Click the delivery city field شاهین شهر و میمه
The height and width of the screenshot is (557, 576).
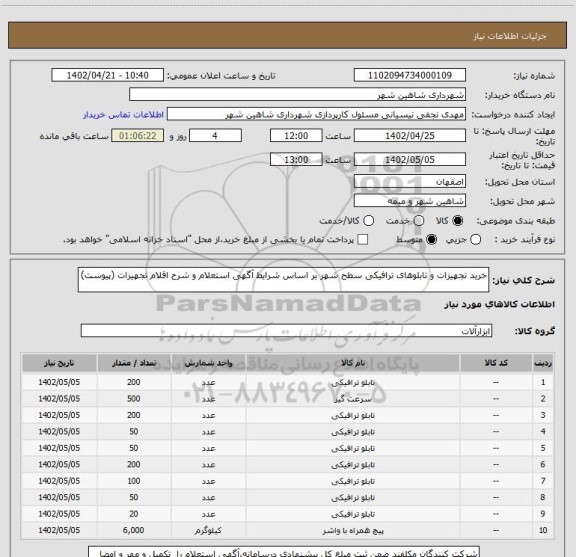point(410,201)
